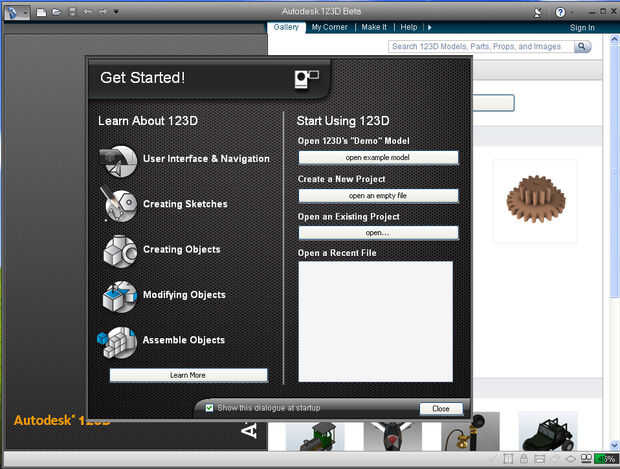Click the Open folder icon in quick toolbar
Screen dimensions: 620x469
click(x=57, y=12)
